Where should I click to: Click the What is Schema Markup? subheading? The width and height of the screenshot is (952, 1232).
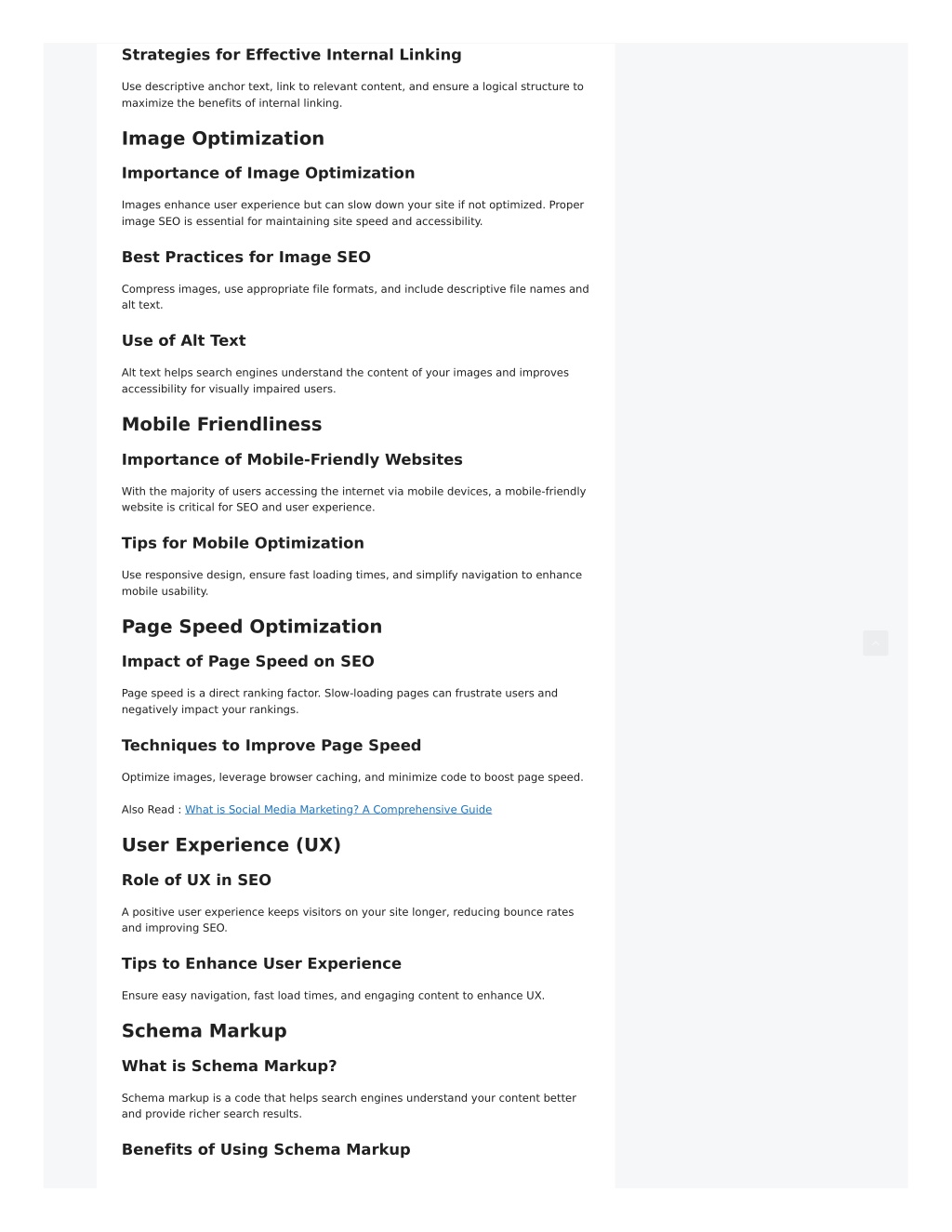230,1066
